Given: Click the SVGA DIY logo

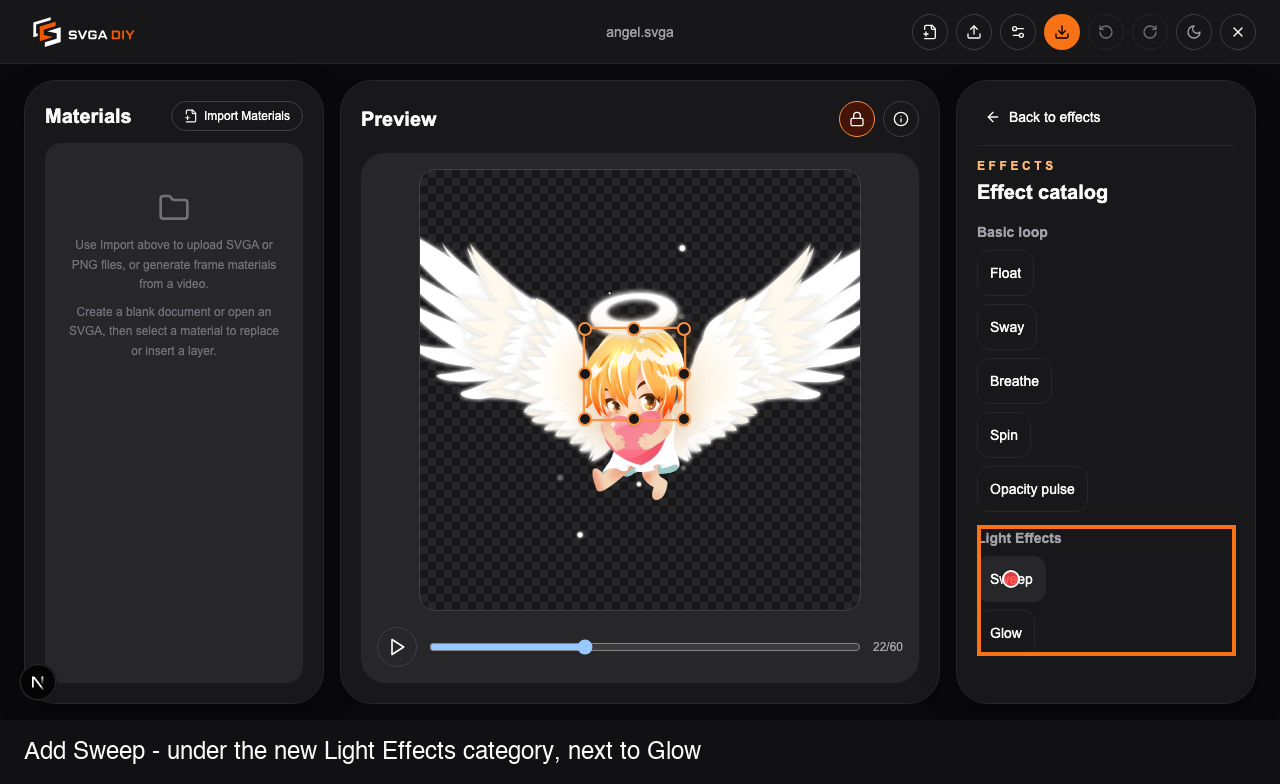Looking at the screenshot, I should (x=84, y=32).
